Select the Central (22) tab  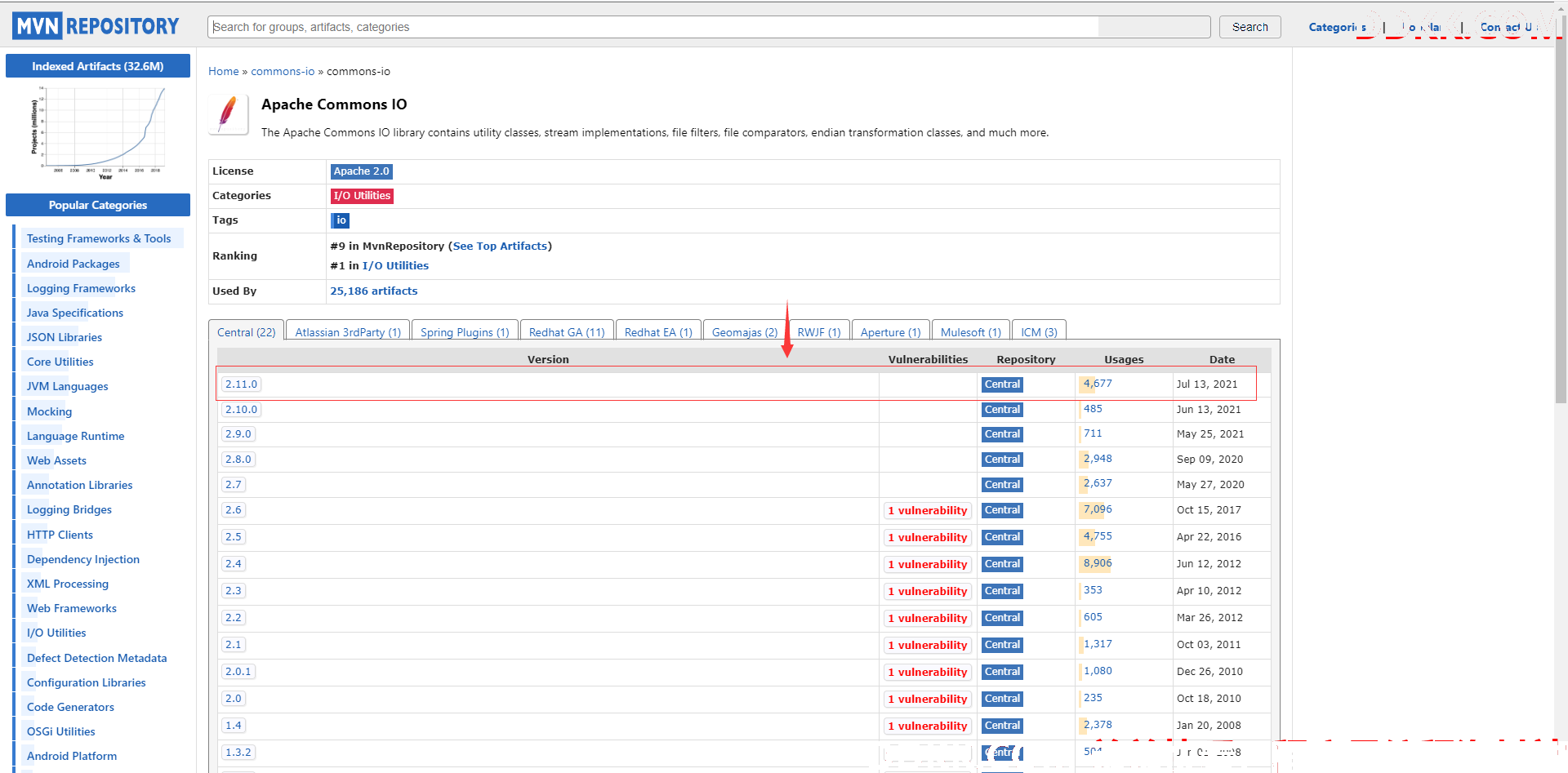tap(246, 331)
